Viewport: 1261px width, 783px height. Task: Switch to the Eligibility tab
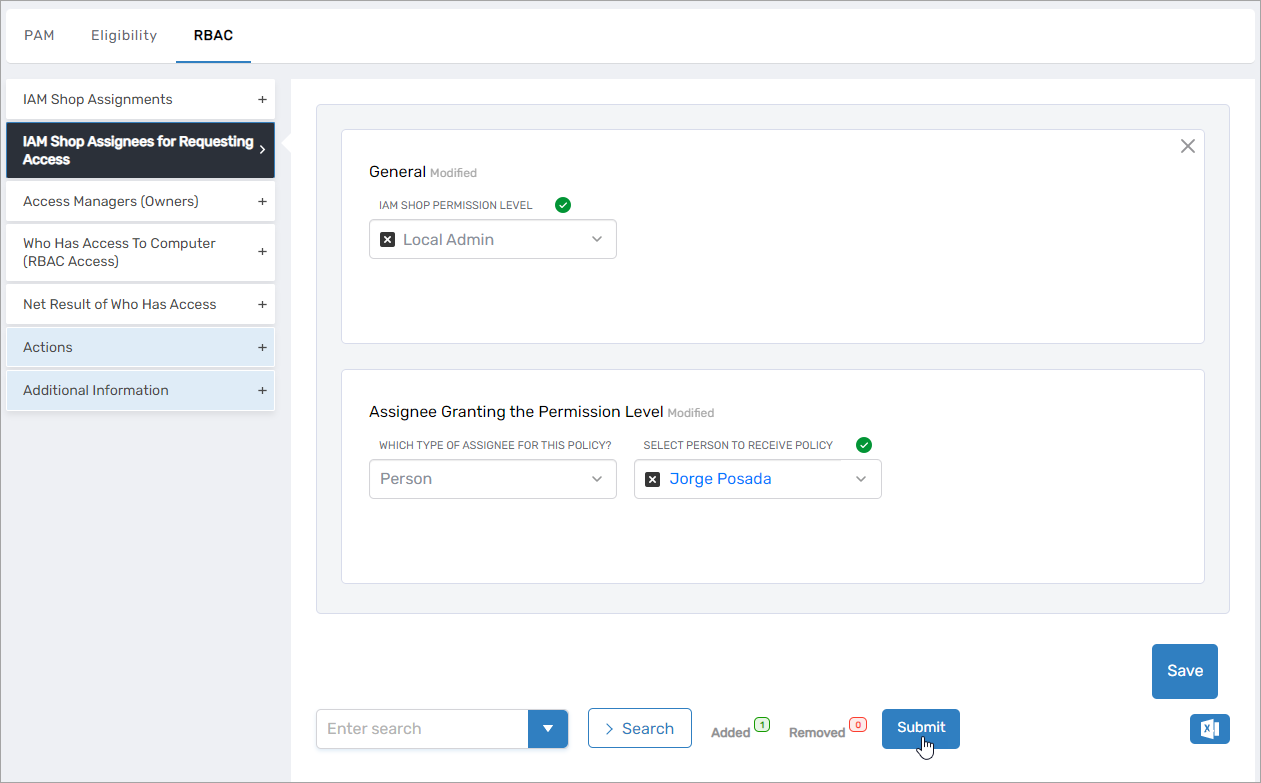click(124, 35)
